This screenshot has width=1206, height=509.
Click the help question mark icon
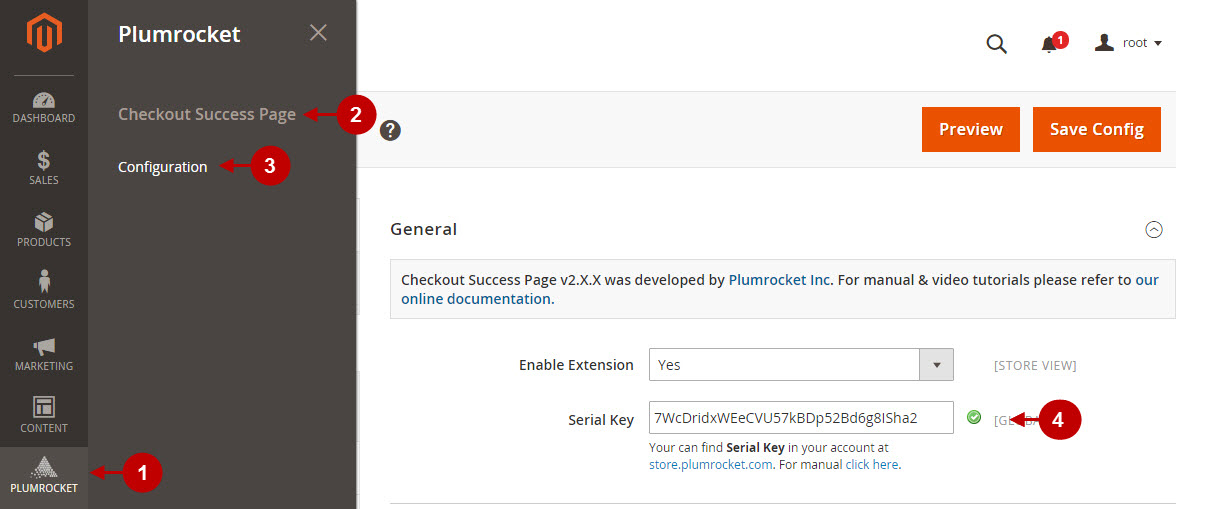tap(391, 130)
